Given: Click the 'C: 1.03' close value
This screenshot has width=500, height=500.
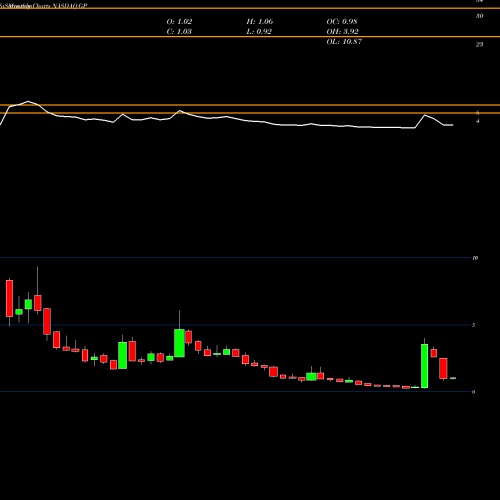Looking at the screenshot, I should [179, 32].
